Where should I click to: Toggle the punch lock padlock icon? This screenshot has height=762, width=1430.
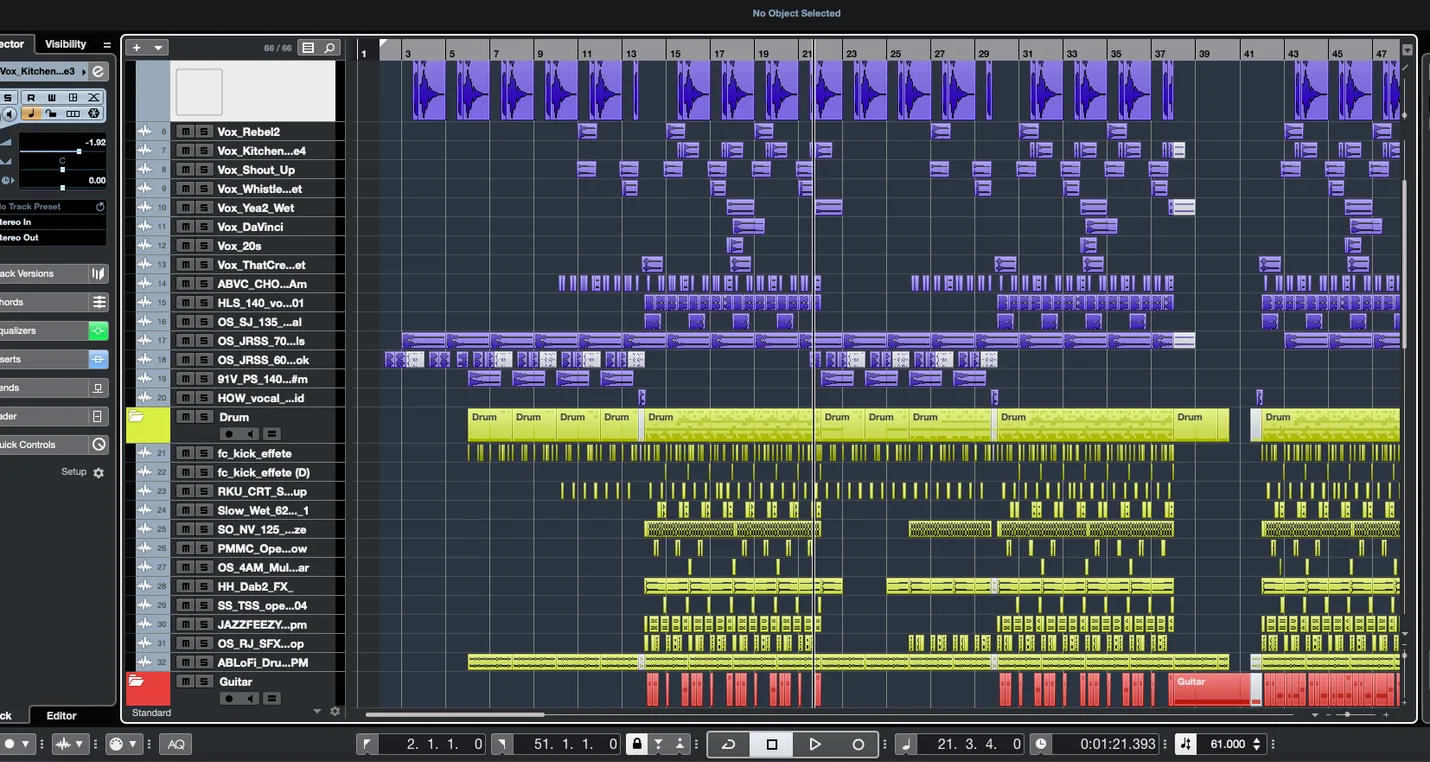coord(636,744)
